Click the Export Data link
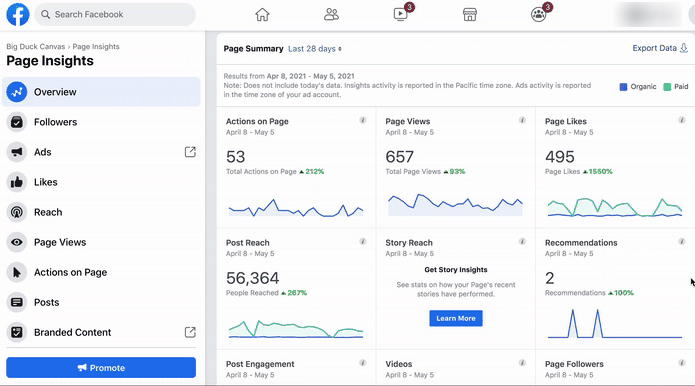Image resolution: width=695 pixels, height=386 pixels. (660, 48)
